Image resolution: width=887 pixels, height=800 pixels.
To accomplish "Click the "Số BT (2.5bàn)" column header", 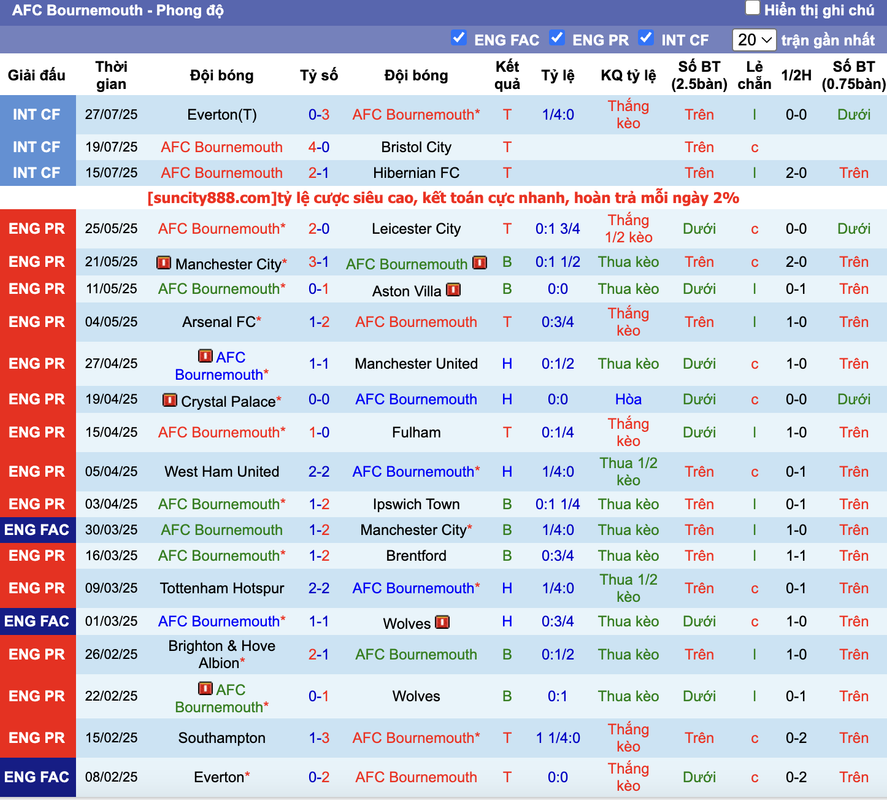I will [699, 75].
